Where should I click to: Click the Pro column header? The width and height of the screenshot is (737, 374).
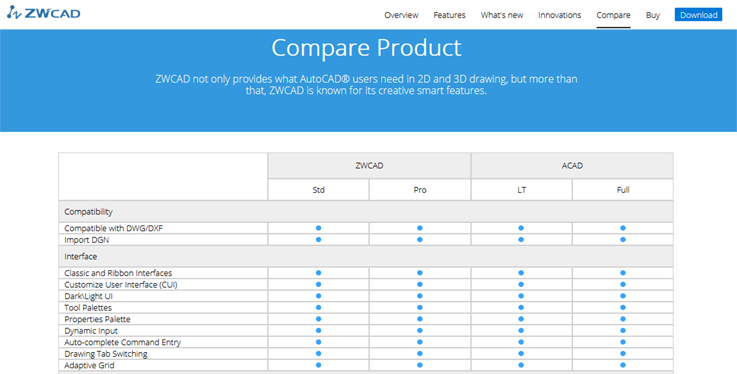point(420,190)
